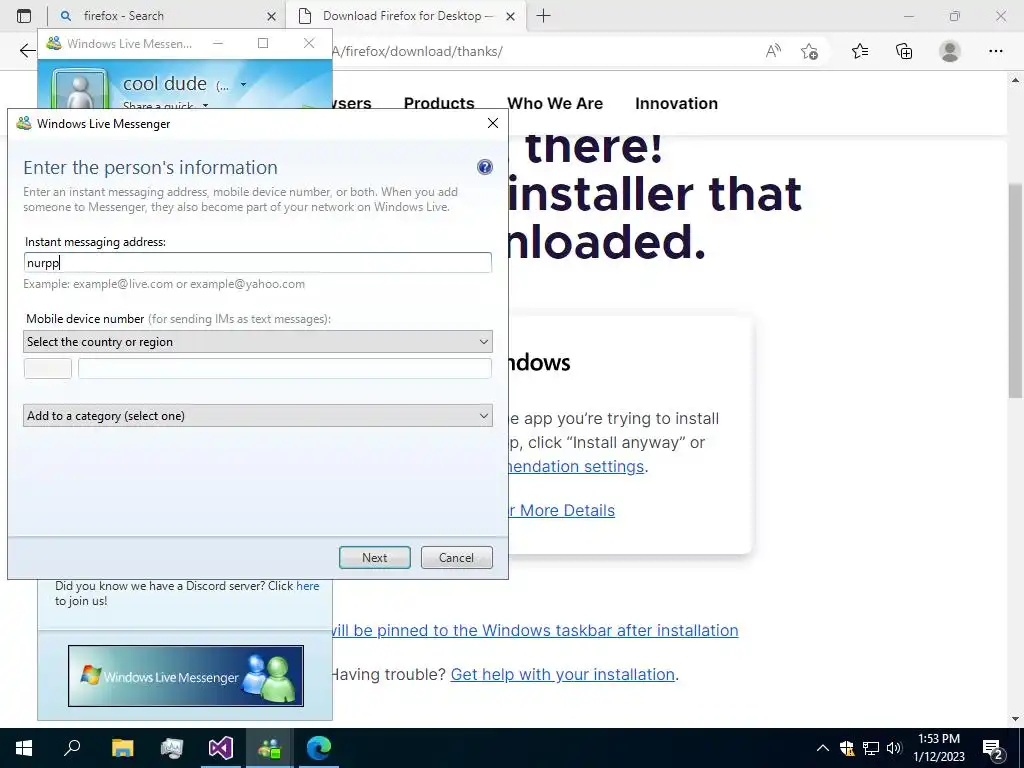The image size is (1024, 768).
Task: Open Edge tab actions menu icon
Action: point(24,16)
